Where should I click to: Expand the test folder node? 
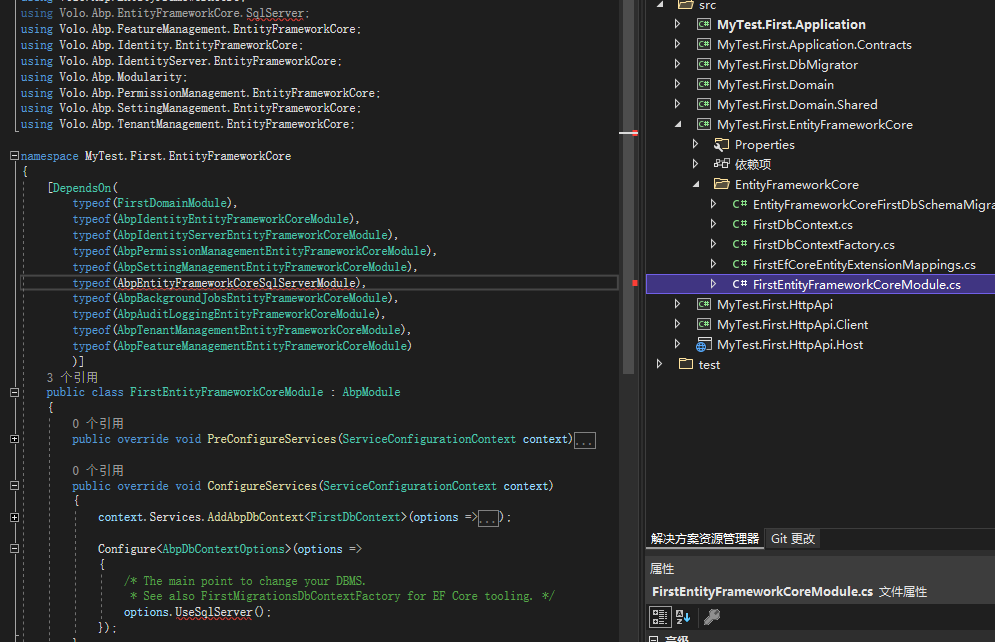[x=659, y=364]
